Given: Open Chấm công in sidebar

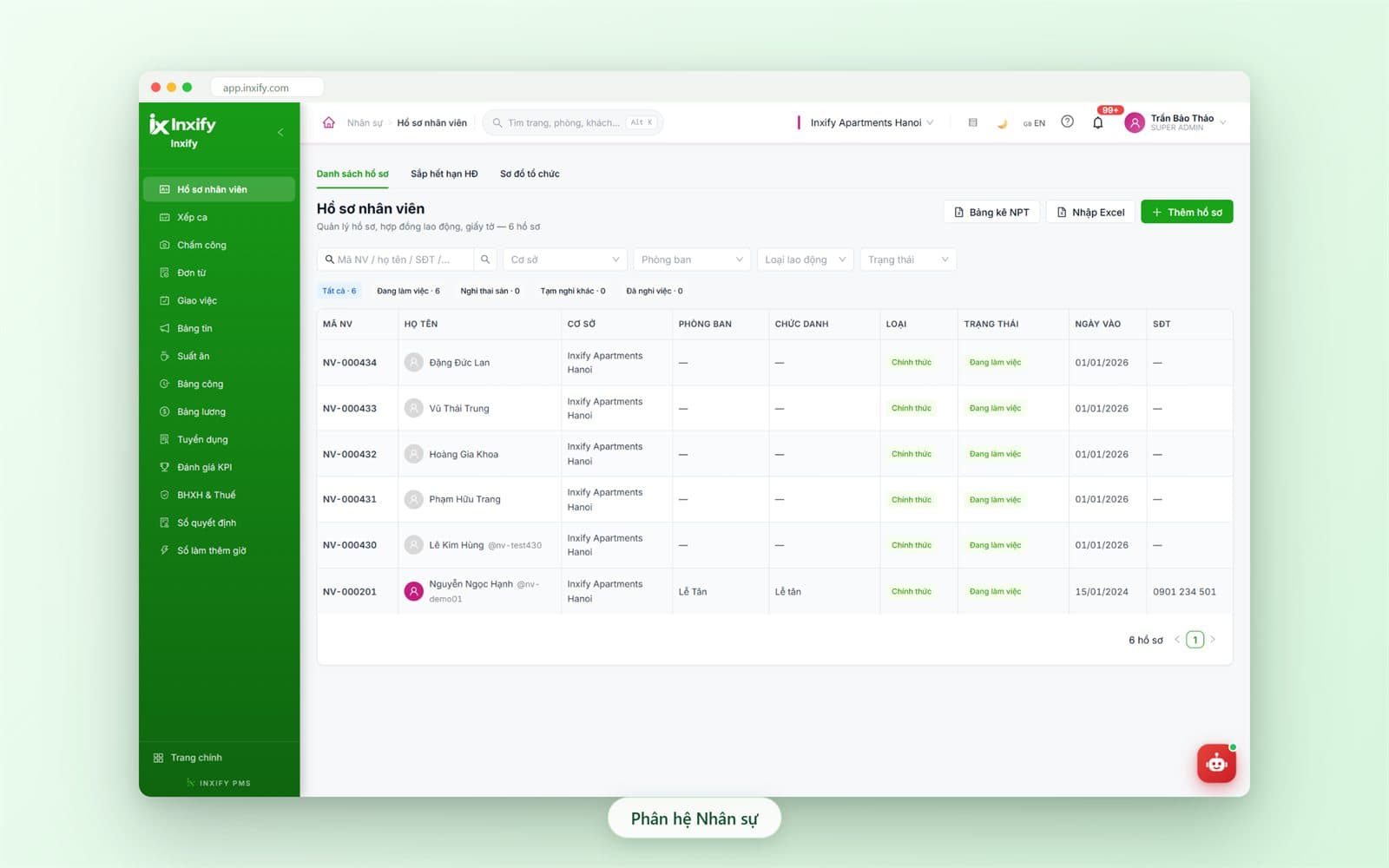Looking at the screenshot, I should (x=219, y=245).
